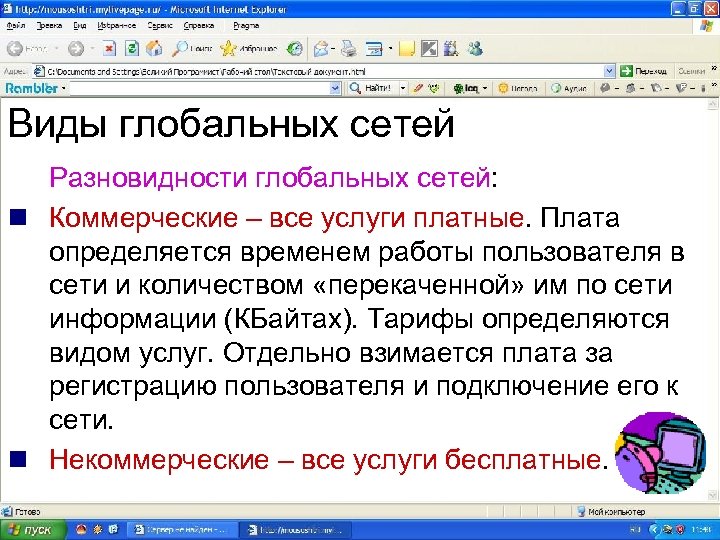Open ICQ button in Rambler toolbar

tap(466, 88)
